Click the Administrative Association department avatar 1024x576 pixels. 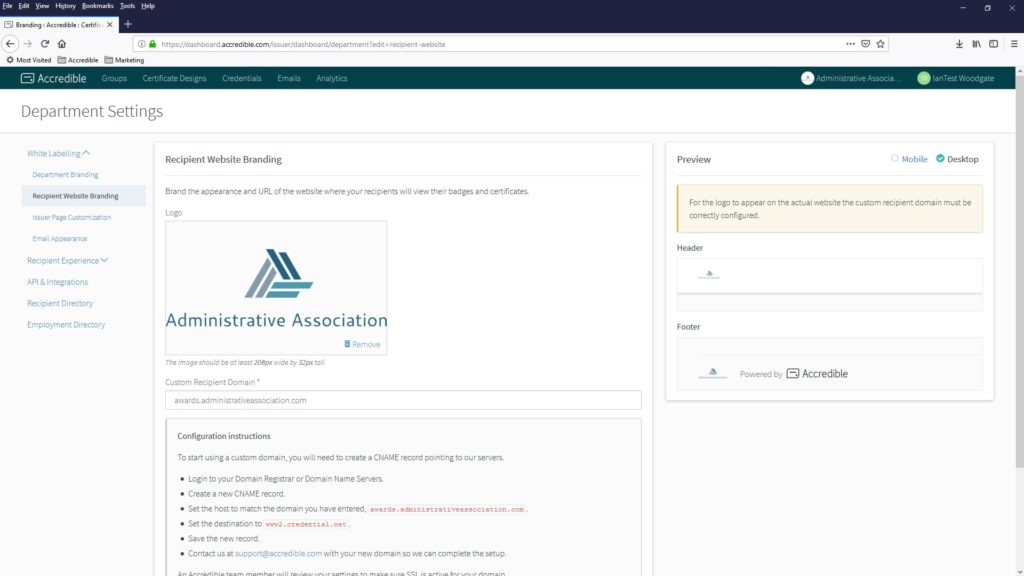tap(807, 78)
